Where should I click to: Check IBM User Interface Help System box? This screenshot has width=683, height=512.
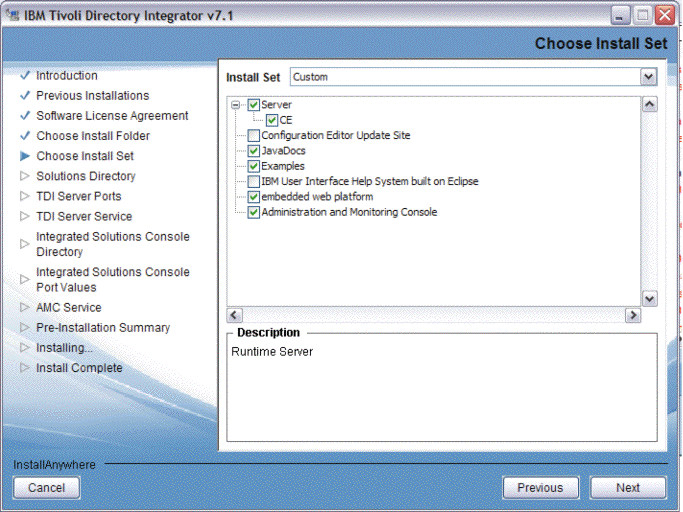[x=254, y=181]
